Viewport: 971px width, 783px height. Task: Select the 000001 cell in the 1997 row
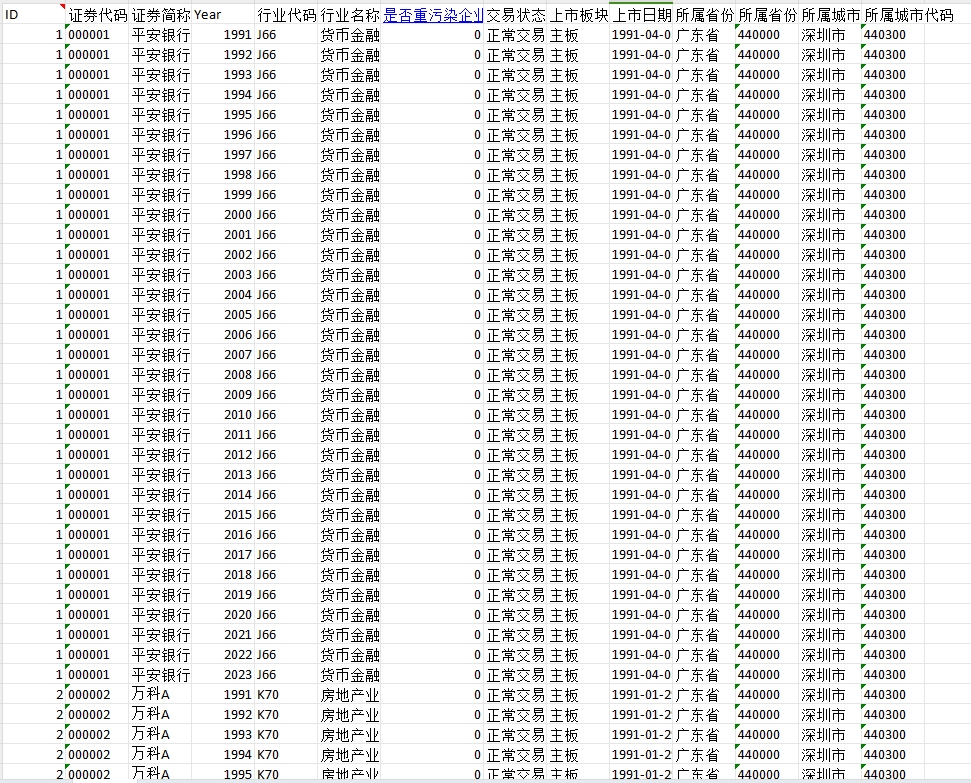97,155
